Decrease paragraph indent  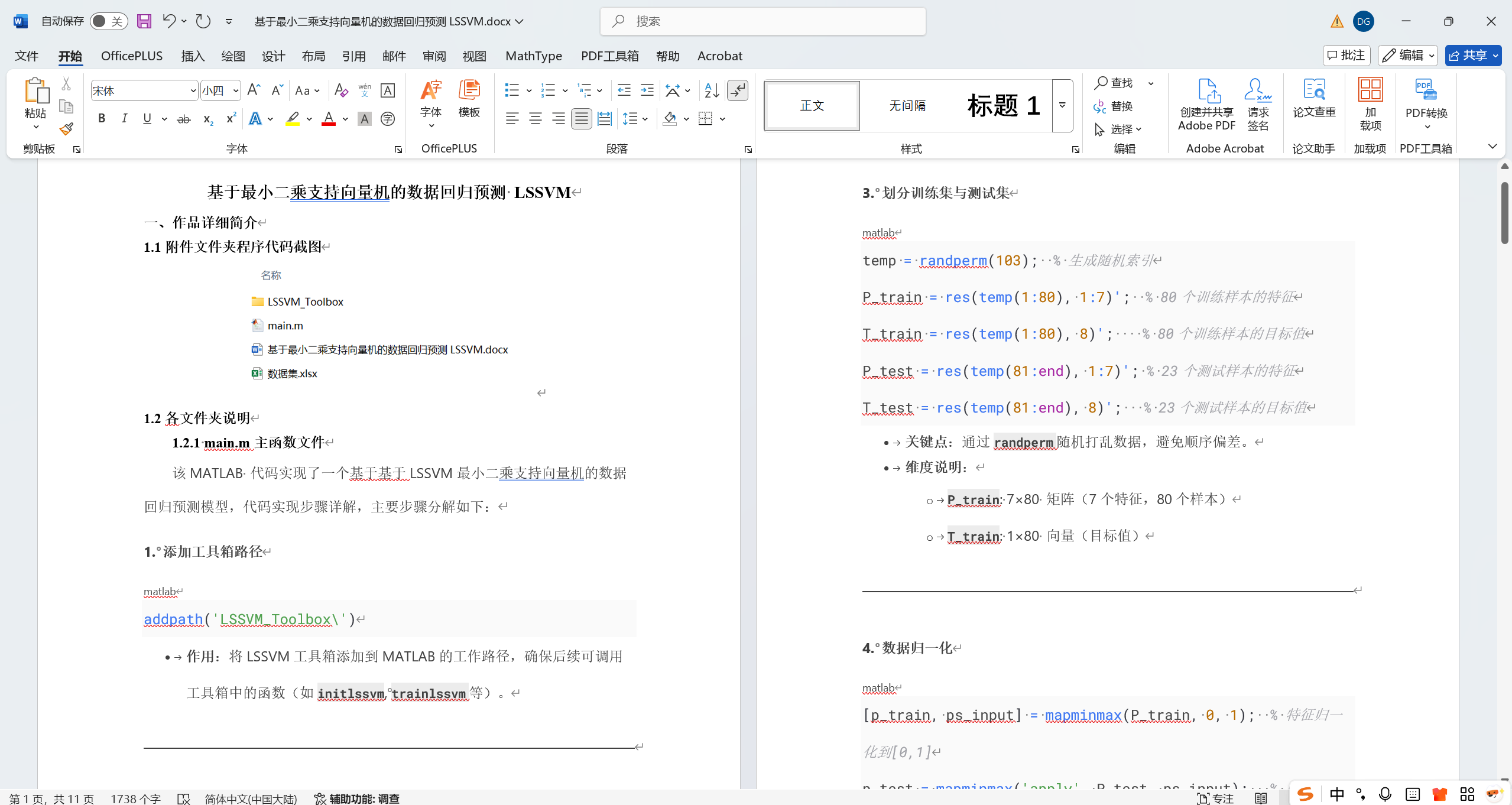(x=624, y=90)
